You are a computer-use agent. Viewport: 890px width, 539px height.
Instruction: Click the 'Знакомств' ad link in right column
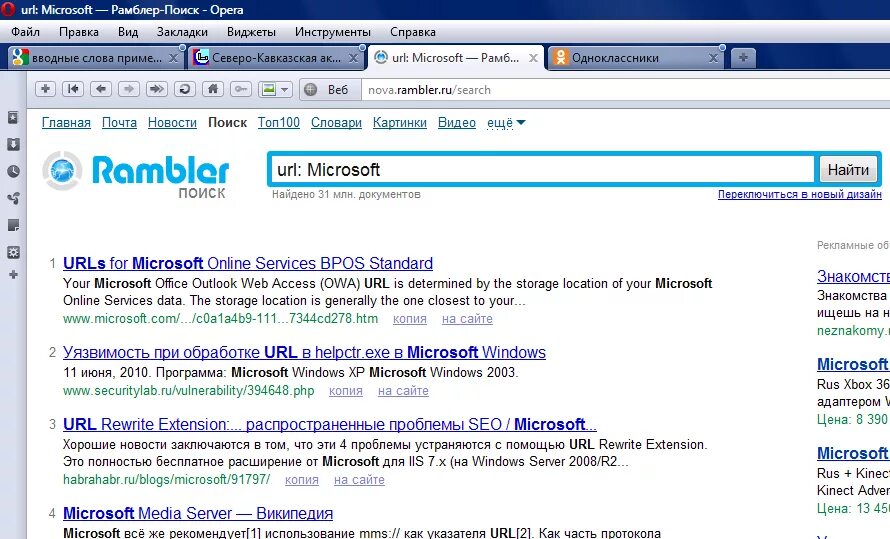(x=853, y=276)
